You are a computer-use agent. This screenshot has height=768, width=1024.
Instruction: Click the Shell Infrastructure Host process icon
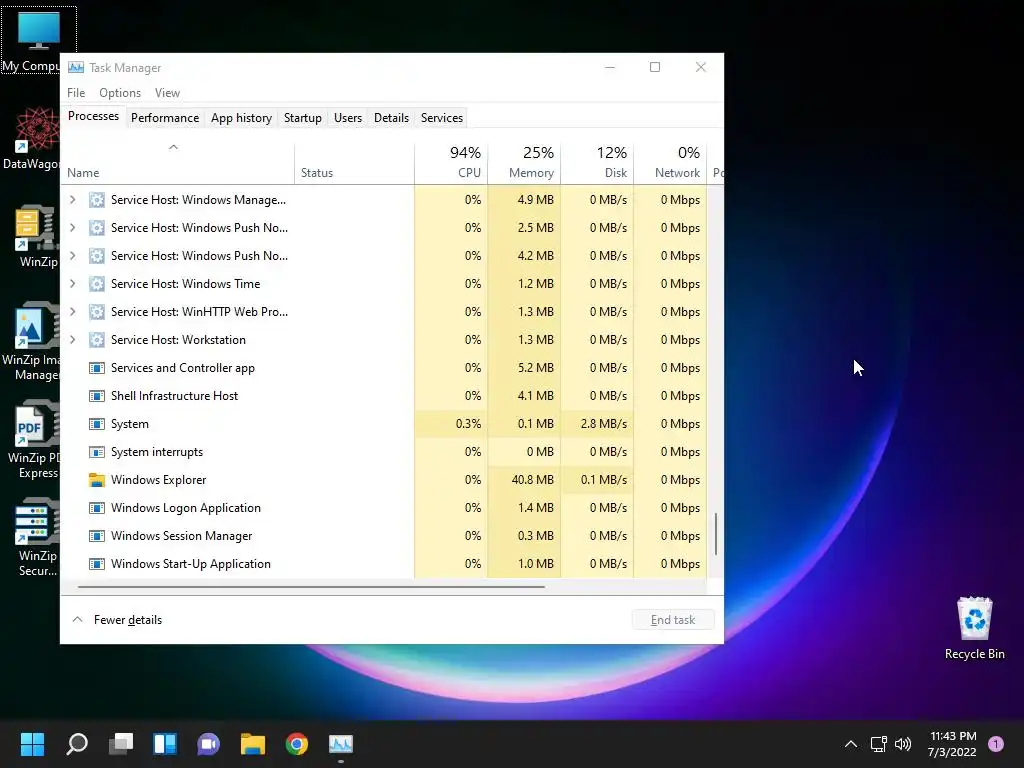point(97,396)
